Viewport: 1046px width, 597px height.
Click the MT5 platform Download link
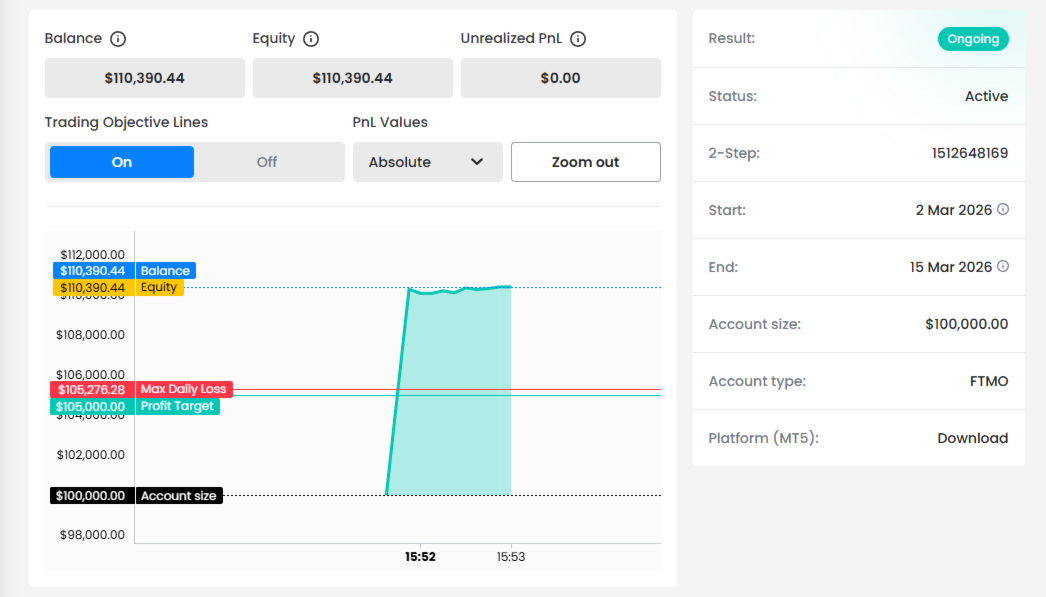(x=972, y=438)
